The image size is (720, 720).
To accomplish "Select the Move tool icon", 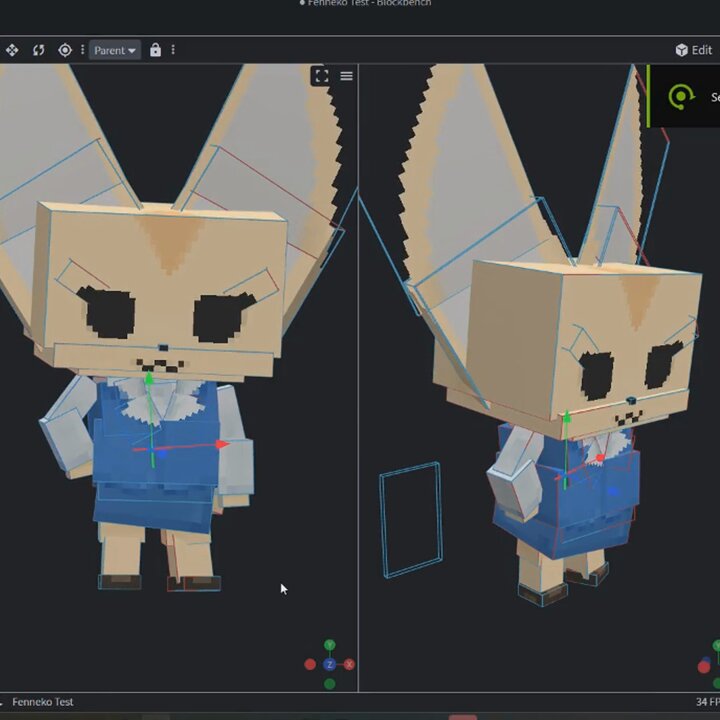I will [x=12, y=50].
